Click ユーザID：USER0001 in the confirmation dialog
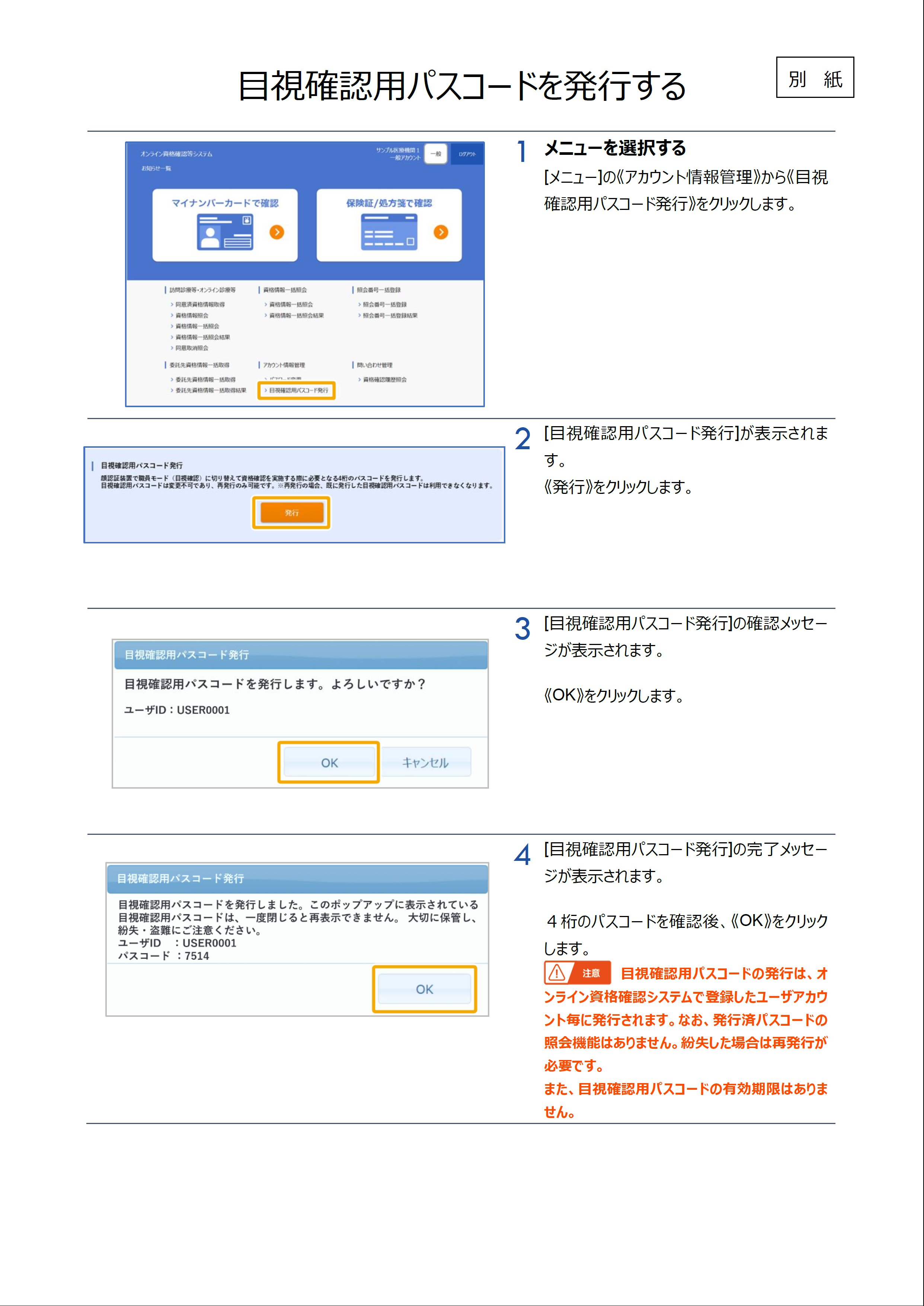Image resolution: width=924 pixels, height=1306 pixels. coord(177,710)
